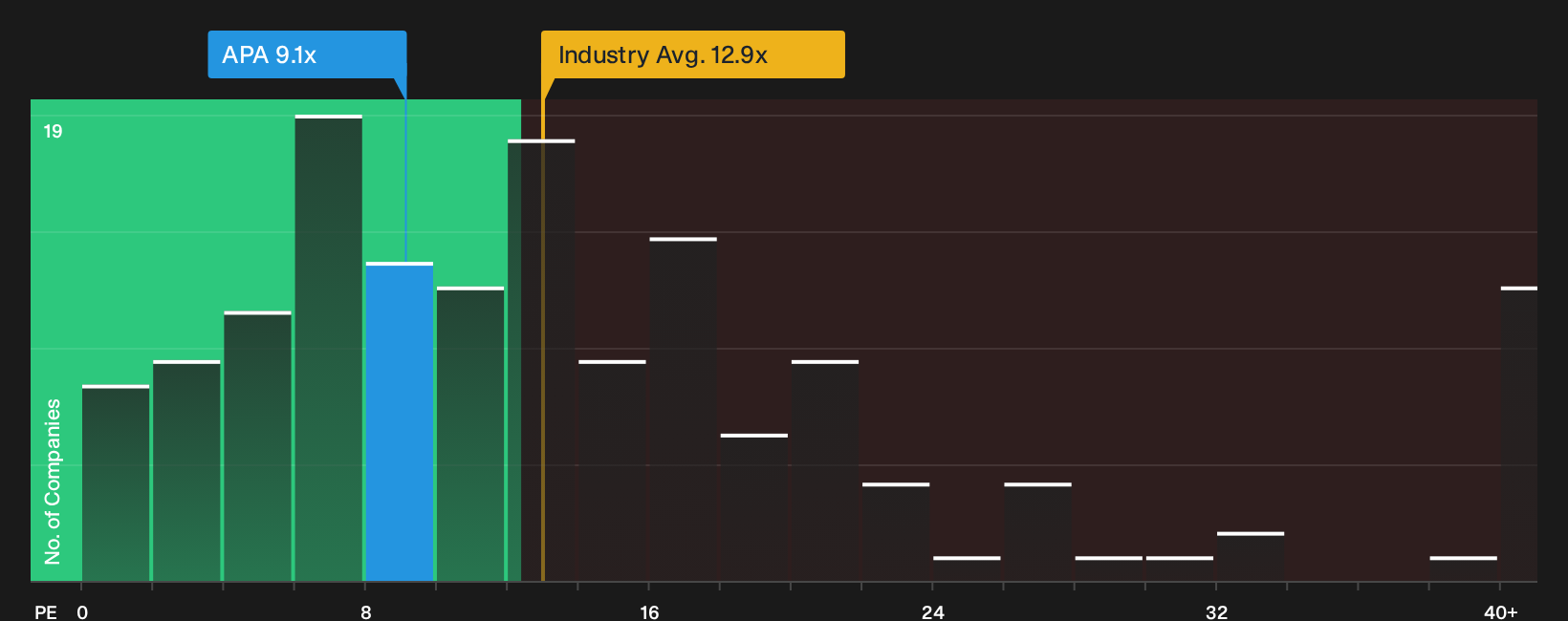This screenshot has width=1568, height=621.
Task: Select the histogram bar for PE 14–16
Action: click(612, 471)
